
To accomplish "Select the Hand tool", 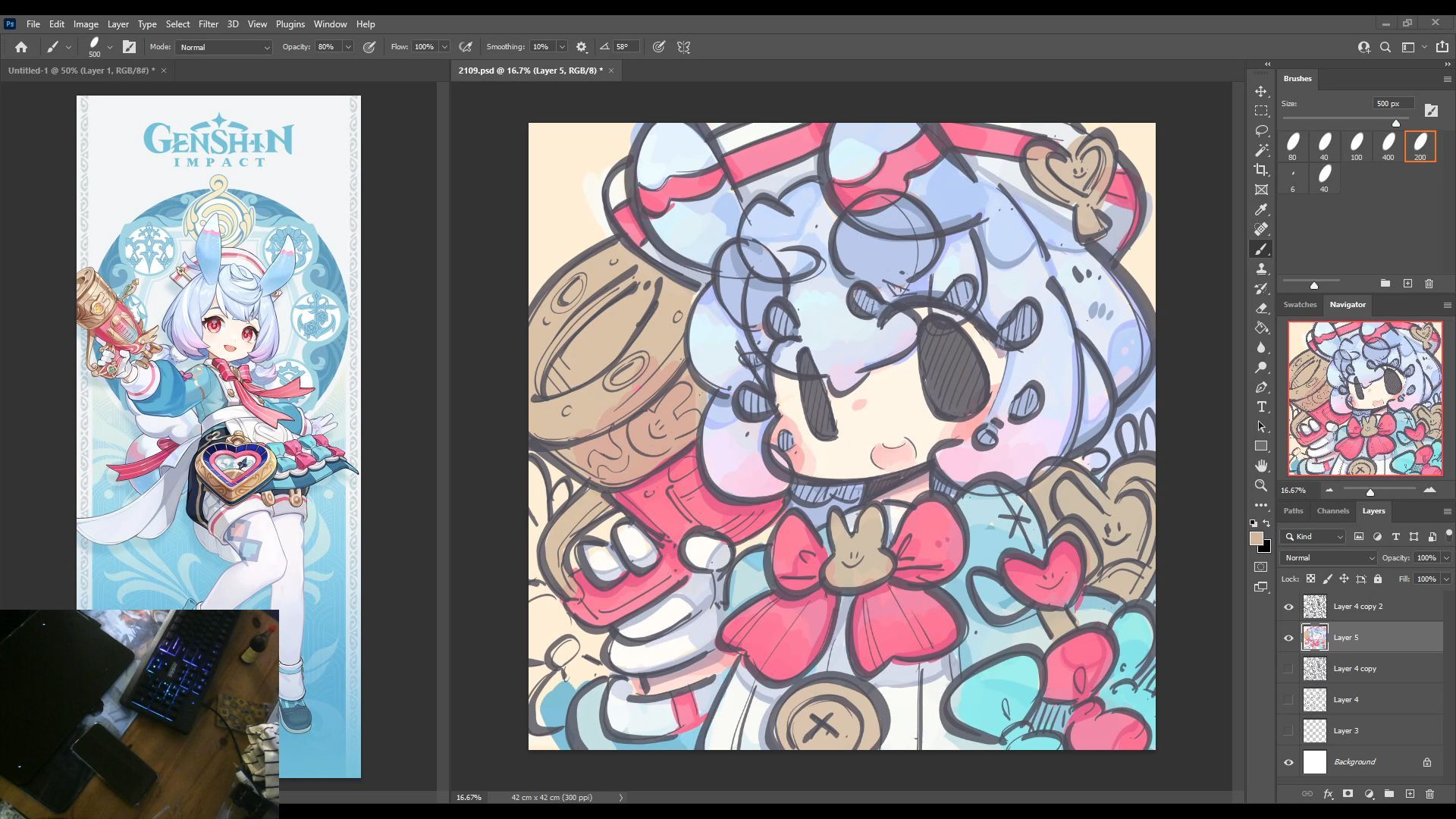I will click(x=1261, y=466).
